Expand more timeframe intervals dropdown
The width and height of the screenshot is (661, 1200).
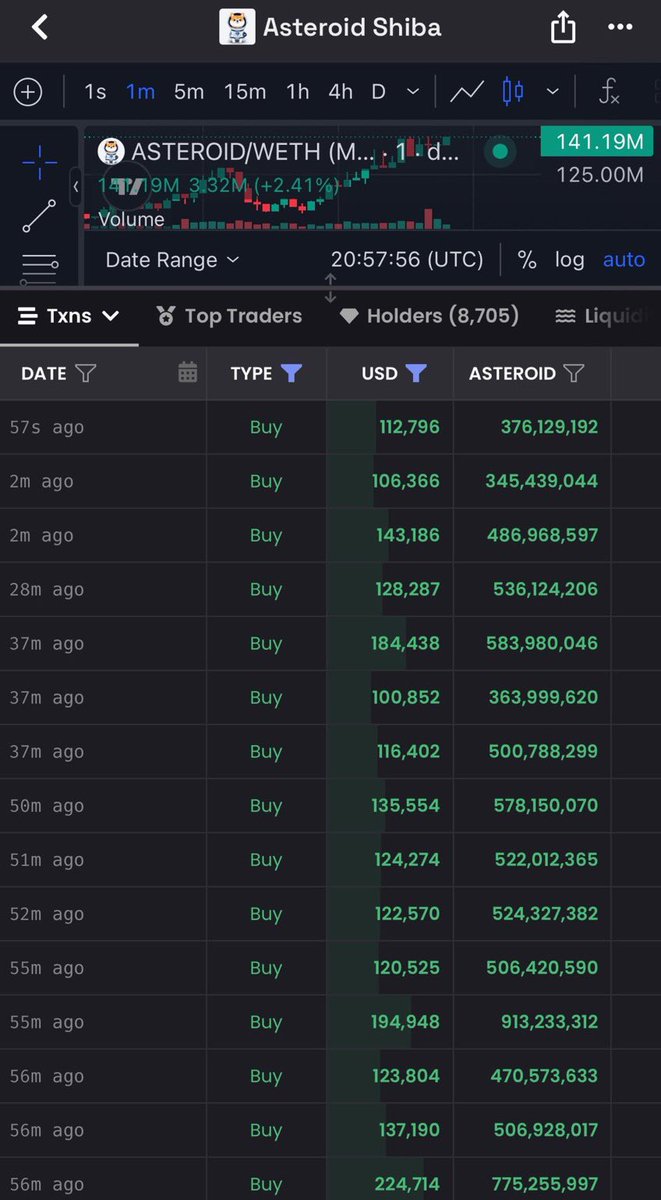click(x=413, y=93)
